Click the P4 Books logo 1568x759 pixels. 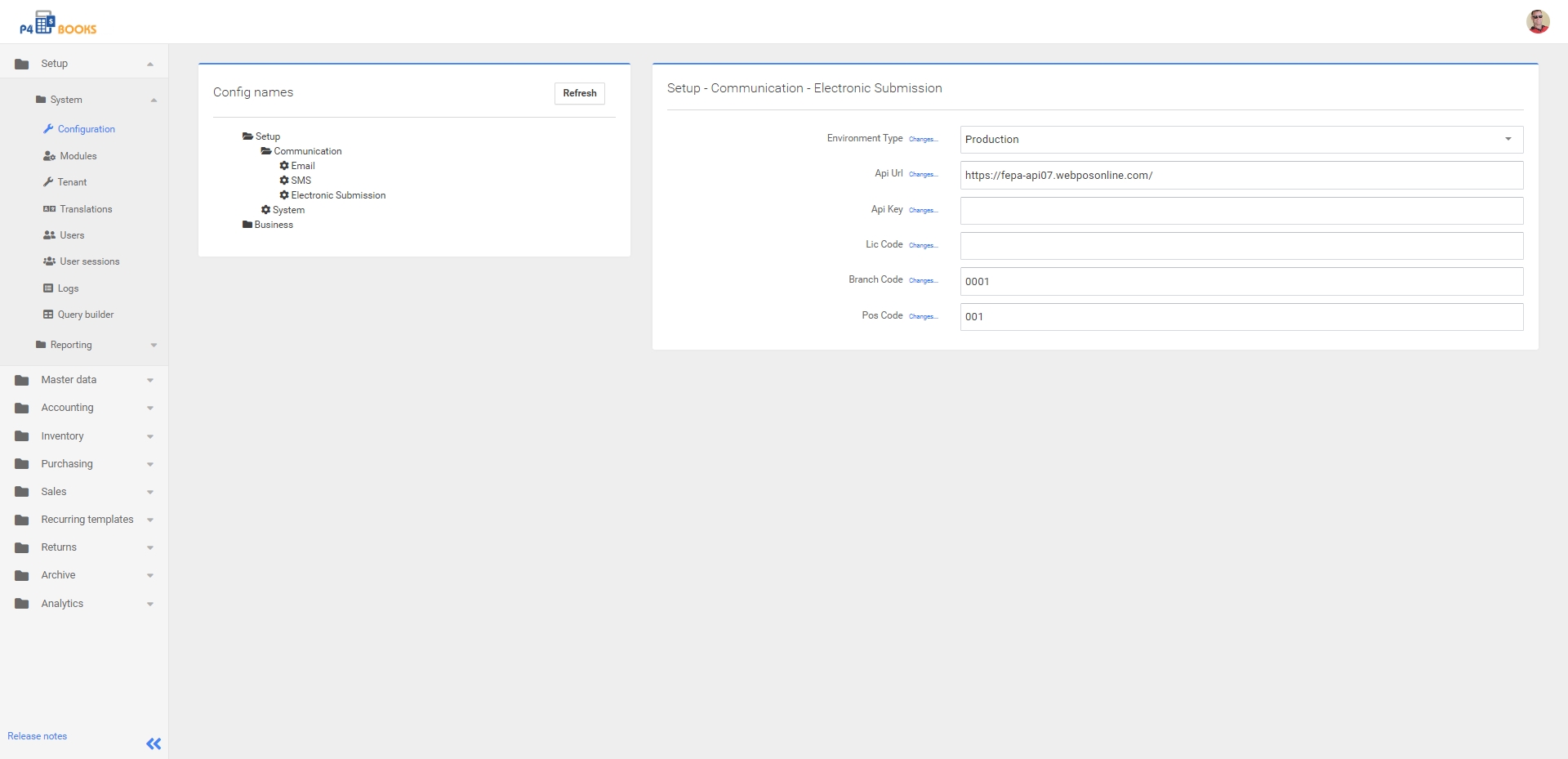[x=57, y=23]
